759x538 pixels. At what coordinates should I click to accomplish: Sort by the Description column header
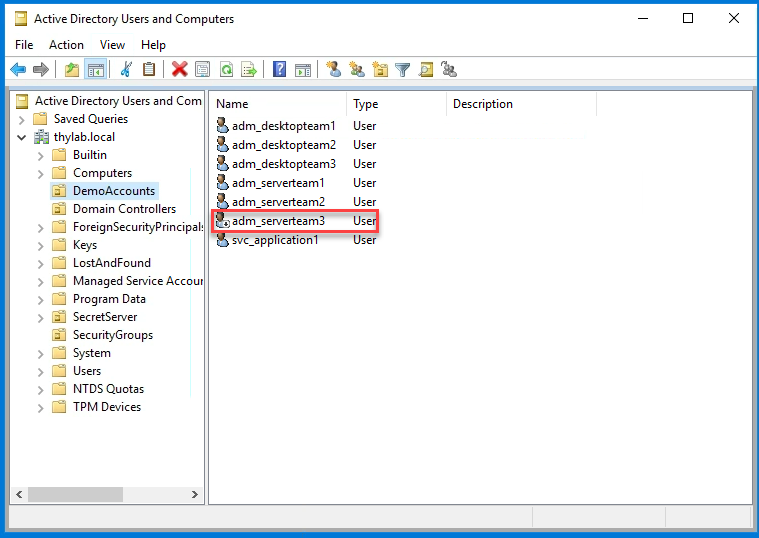520,104
